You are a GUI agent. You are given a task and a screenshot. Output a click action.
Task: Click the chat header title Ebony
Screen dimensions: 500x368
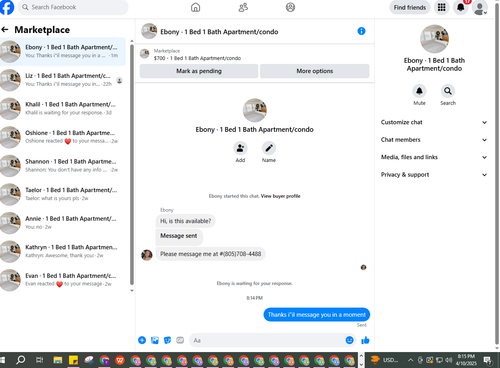click(x=219, y=32)
